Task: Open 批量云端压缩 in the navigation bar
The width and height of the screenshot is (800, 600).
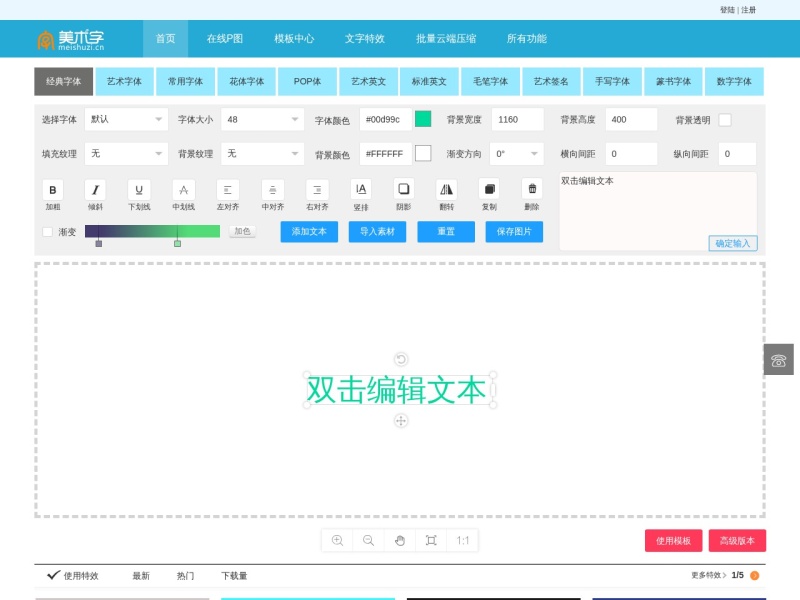Action: [x=446, y=39]
